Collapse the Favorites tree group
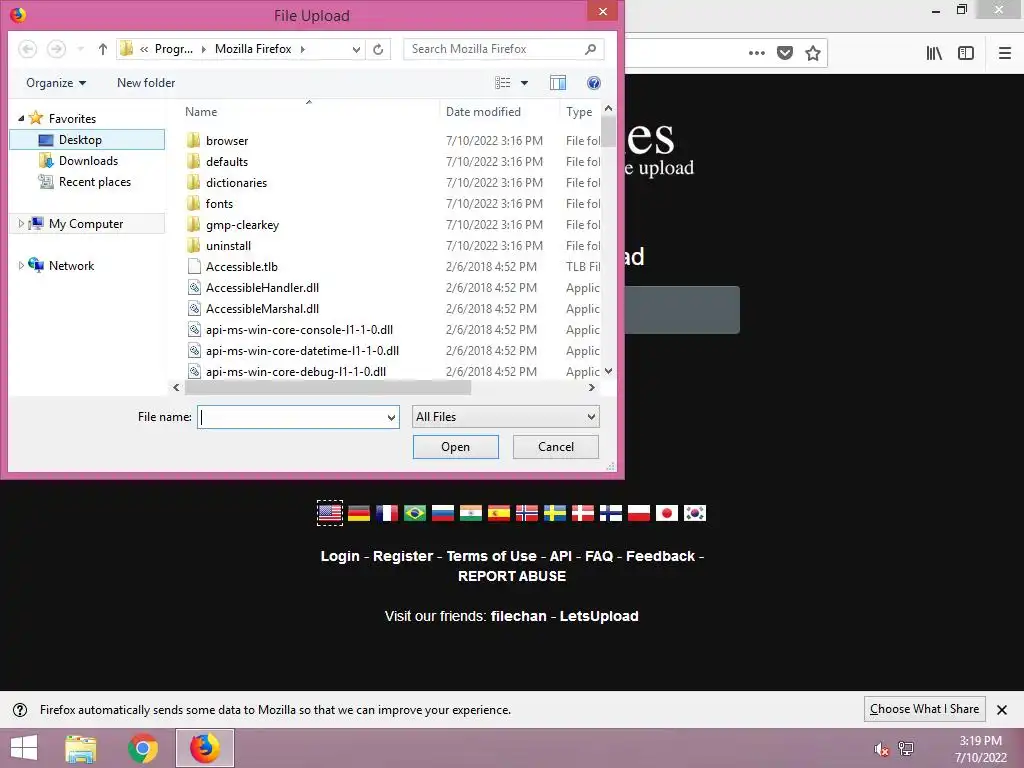Image resolution: width=1024 pixels, height=768 pixels. click(21, 118)
